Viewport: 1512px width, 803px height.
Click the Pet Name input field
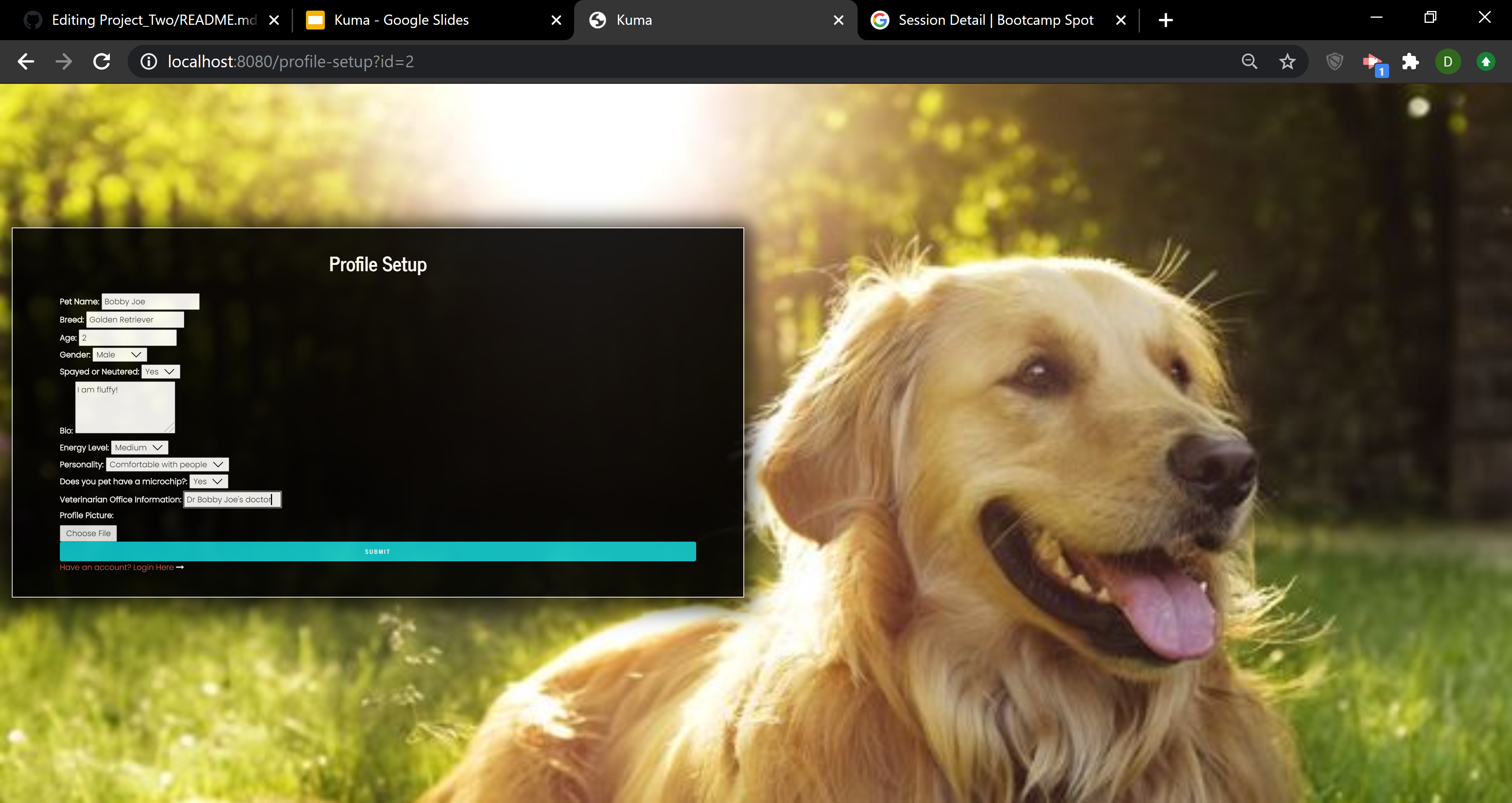pyautogui.click(x=150, y=301)
